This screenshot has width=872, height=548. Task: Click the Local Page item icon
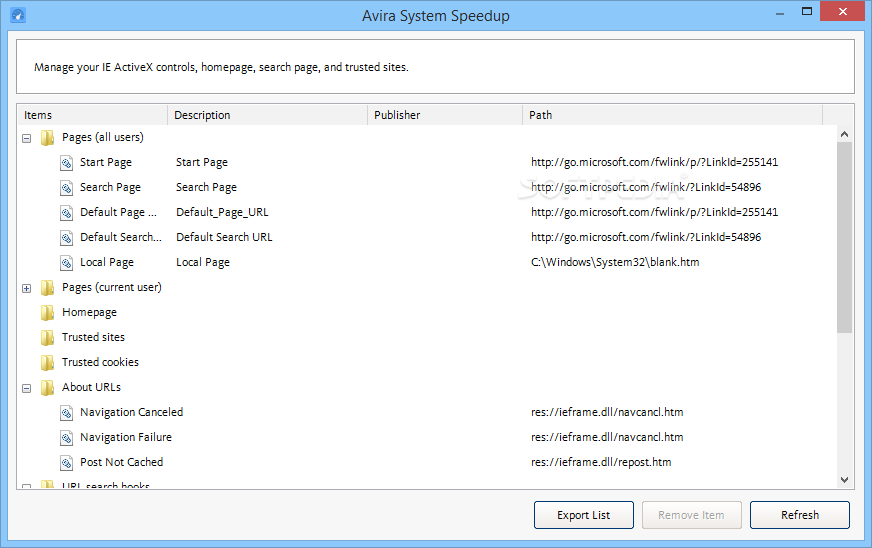point(66,263)
